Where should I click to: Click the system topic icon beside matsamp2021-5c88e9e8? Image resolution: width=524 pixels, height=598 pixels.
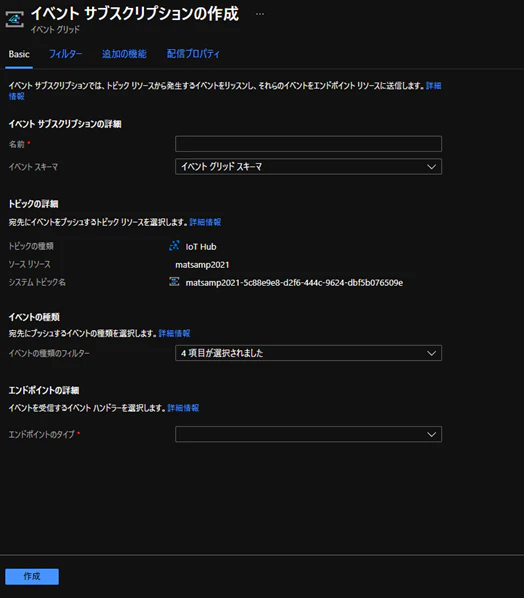(x=174, y=282)
